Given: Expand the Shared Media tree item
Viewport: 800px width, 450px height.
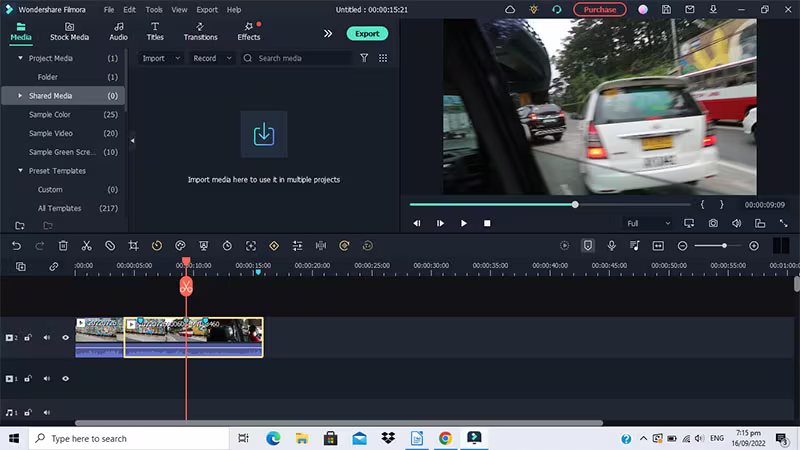Looking at the screenshot, I should [x=20, y=96].
